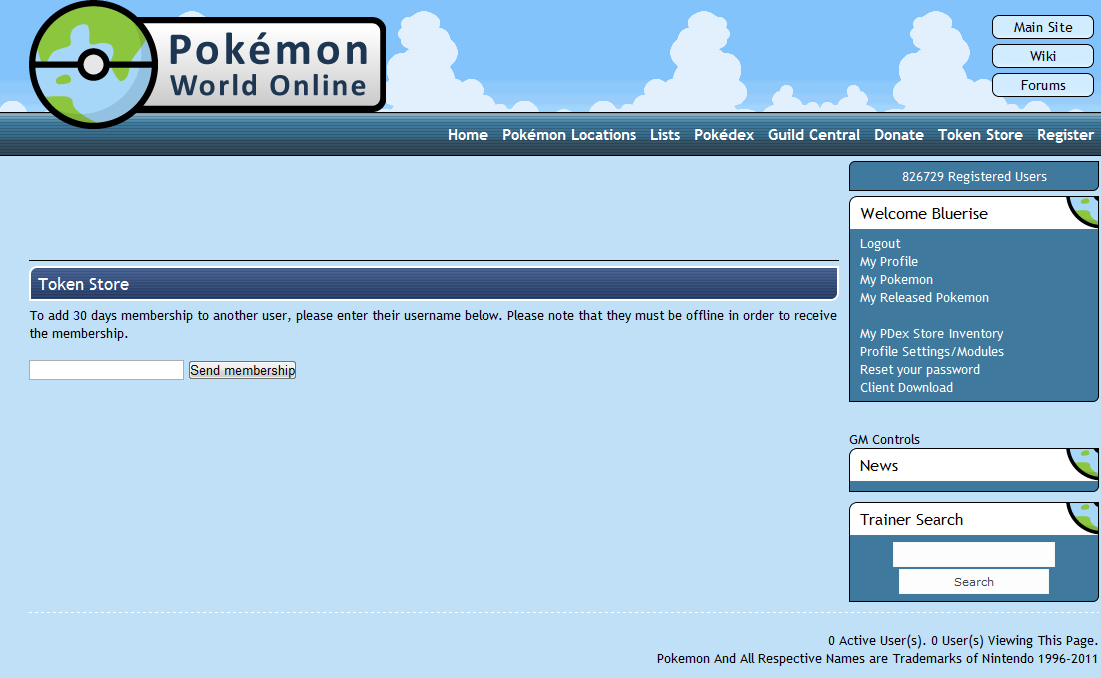Navigate to Guild Central
Image resolution: width=1101 pixels, height=678 pixels.
pyautogui.click(x=813, y=135)
